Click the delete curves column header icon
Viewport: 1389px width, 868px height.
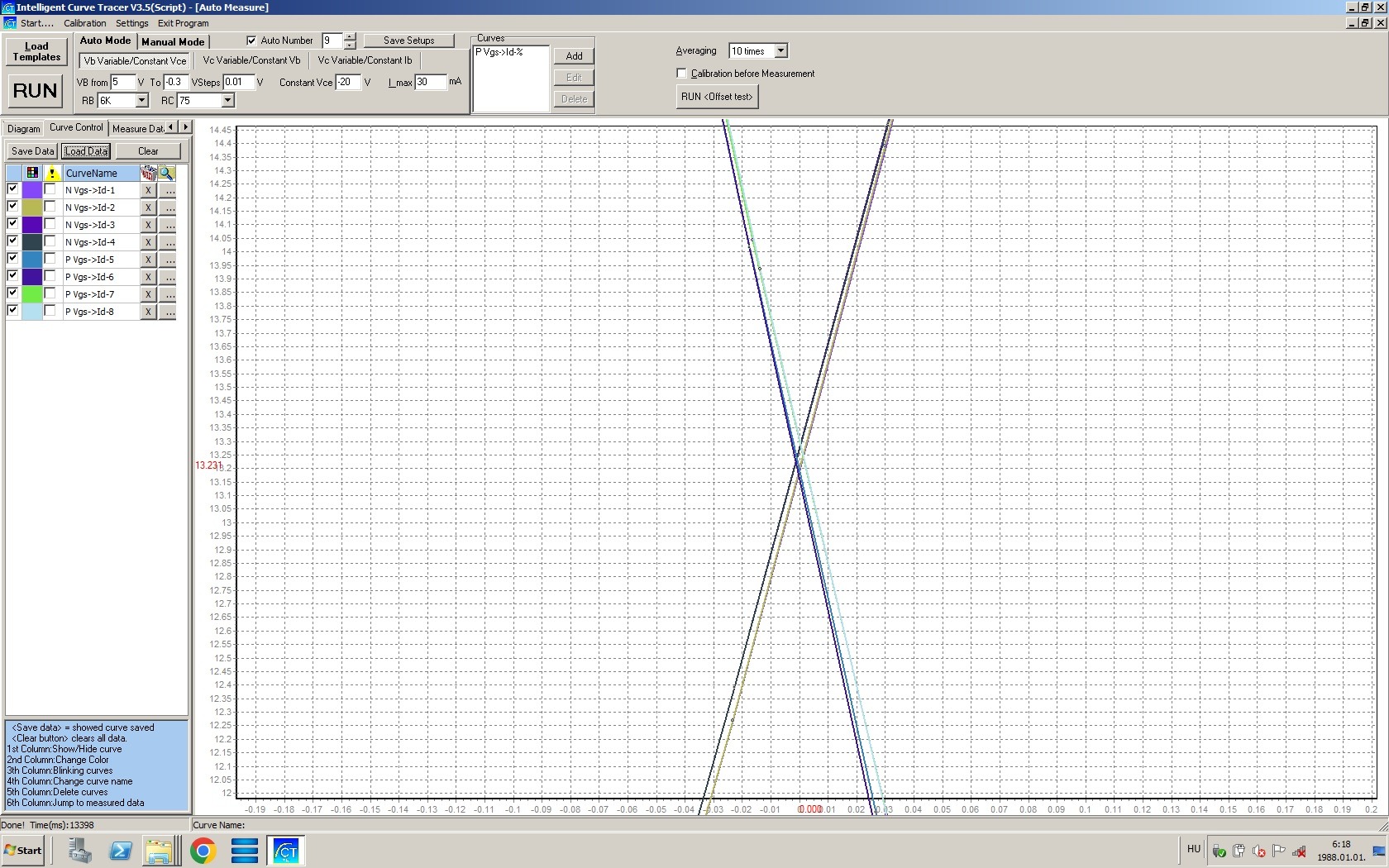click(x=148, y=173)
